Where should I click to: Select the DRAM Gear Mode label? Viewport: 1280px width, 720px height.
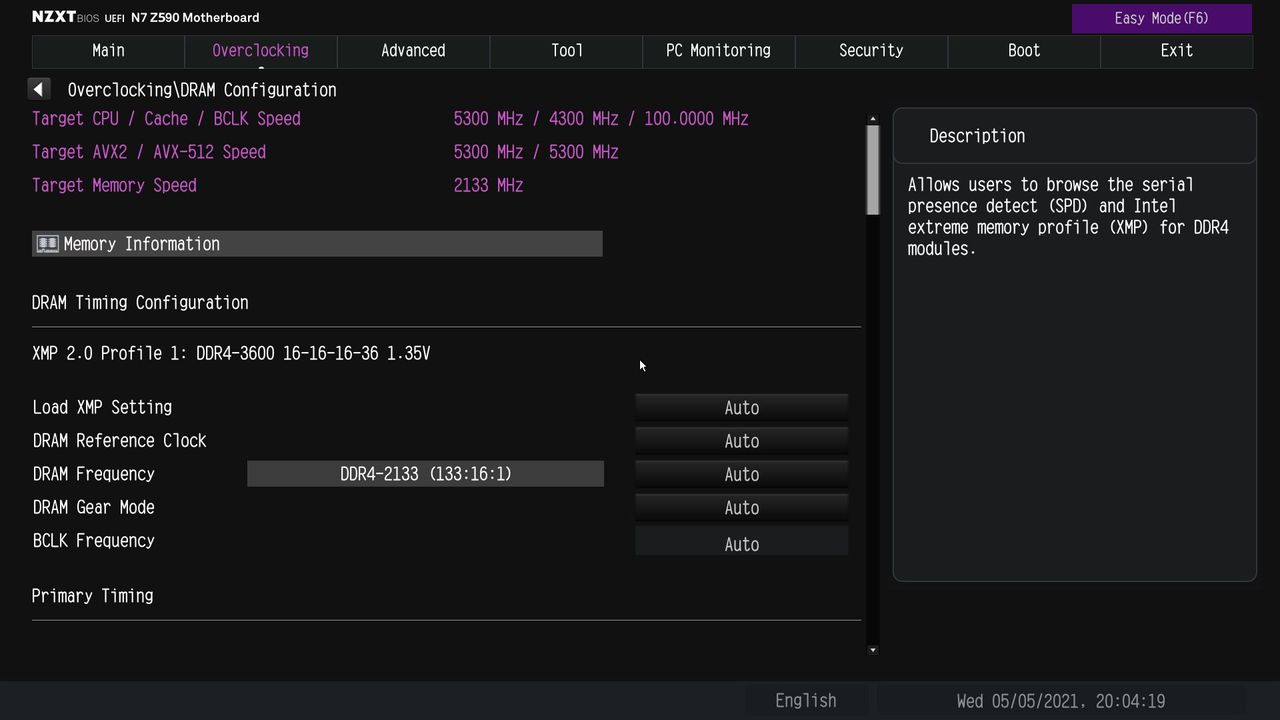pyautogui.click(x=93, y=507)
